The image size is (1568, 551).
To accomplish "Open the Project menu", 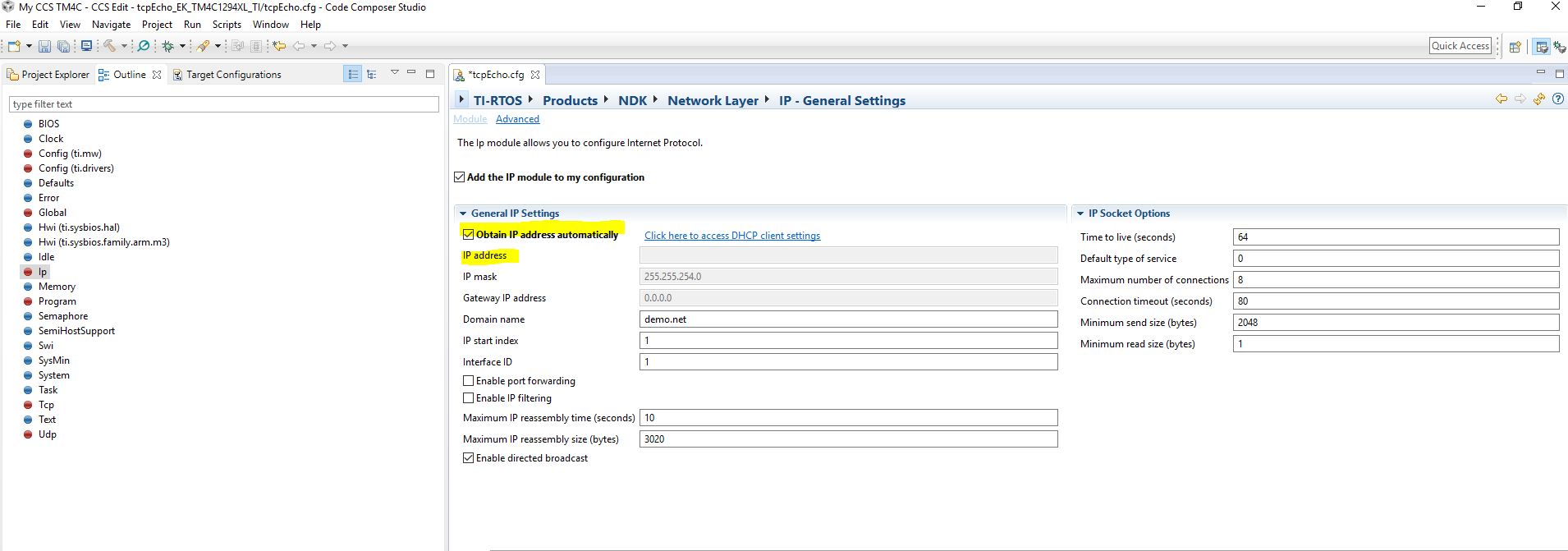I will (x=157, y=25).
